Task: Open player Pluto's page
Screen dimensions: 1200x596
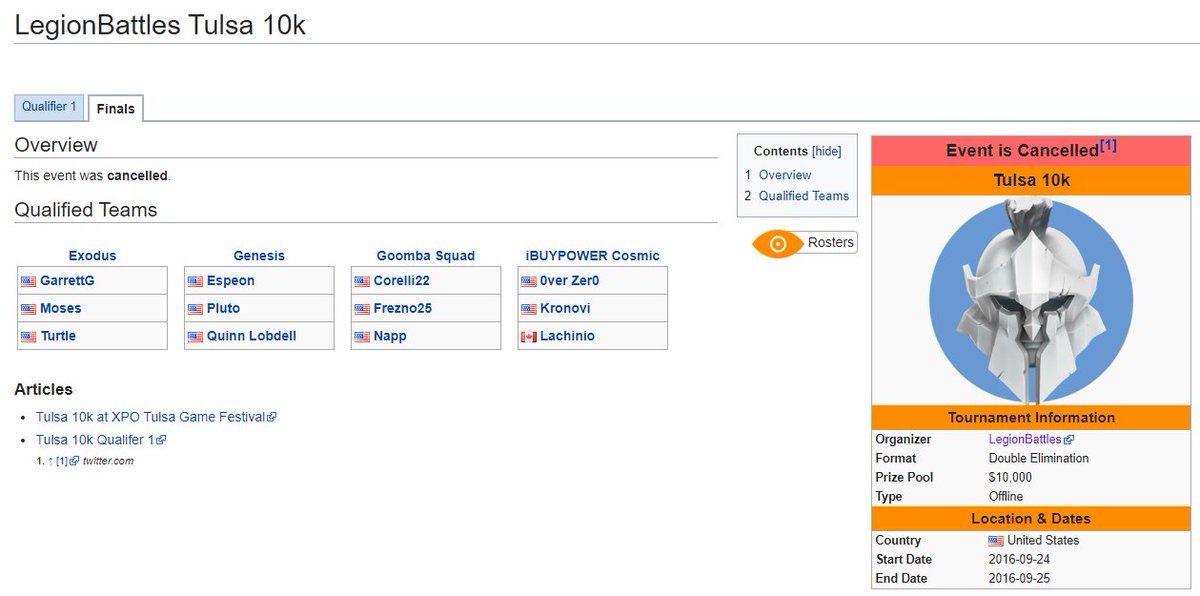Action: click(224, 308)
